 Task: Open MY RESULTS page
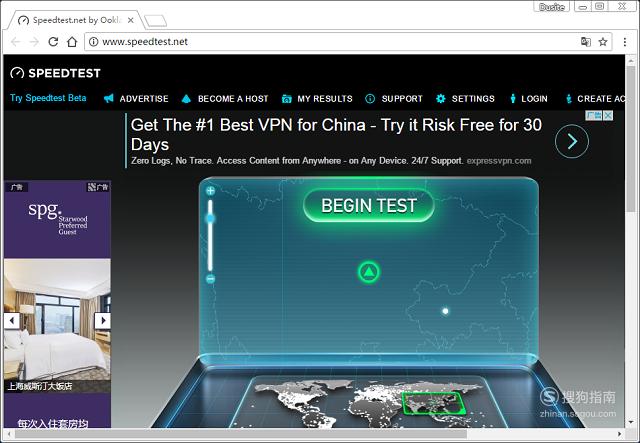coord(325,99)
